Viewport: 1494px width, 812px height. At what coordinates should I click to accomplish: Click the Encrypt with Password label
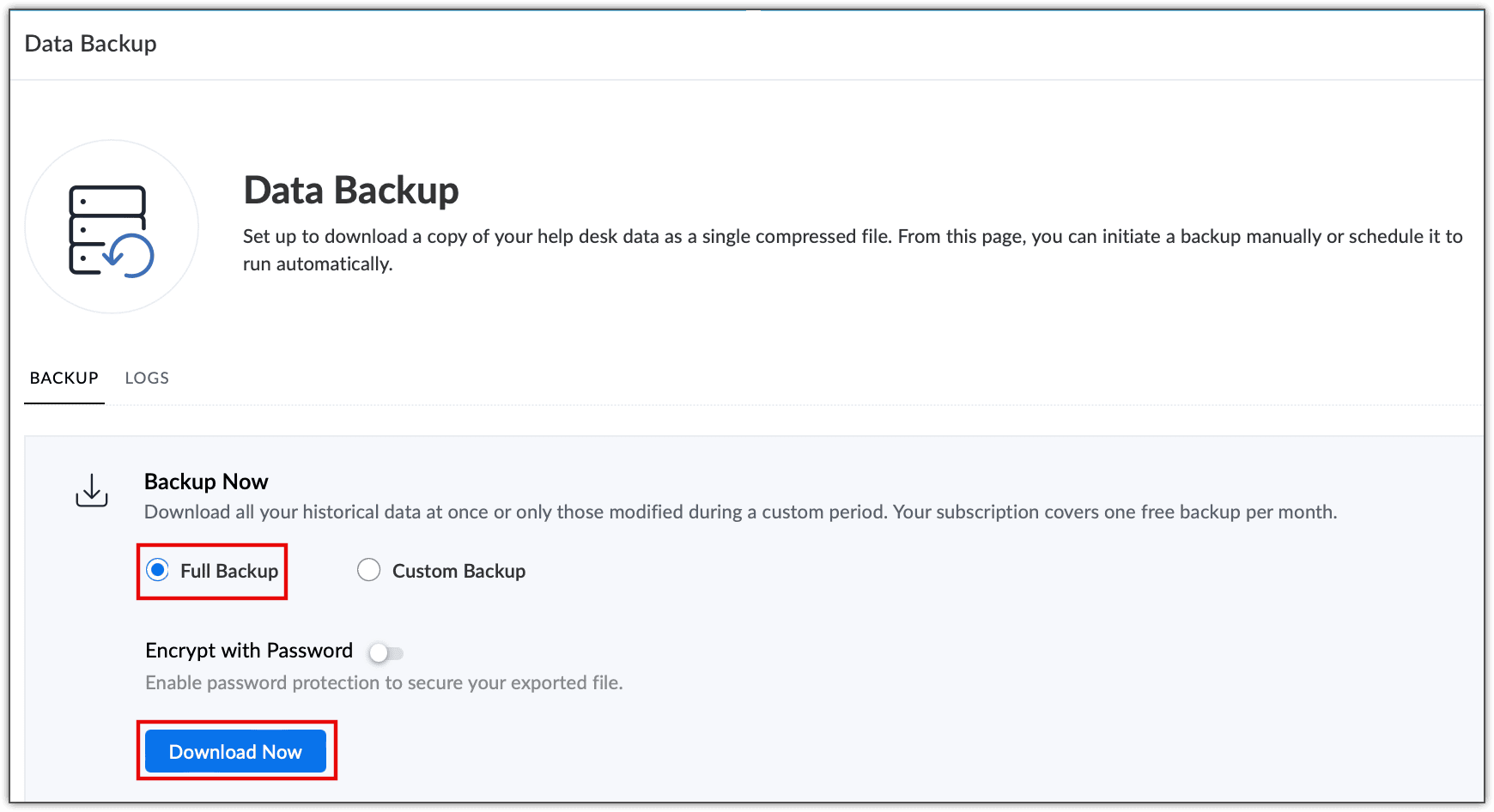[x=249, y=651]
